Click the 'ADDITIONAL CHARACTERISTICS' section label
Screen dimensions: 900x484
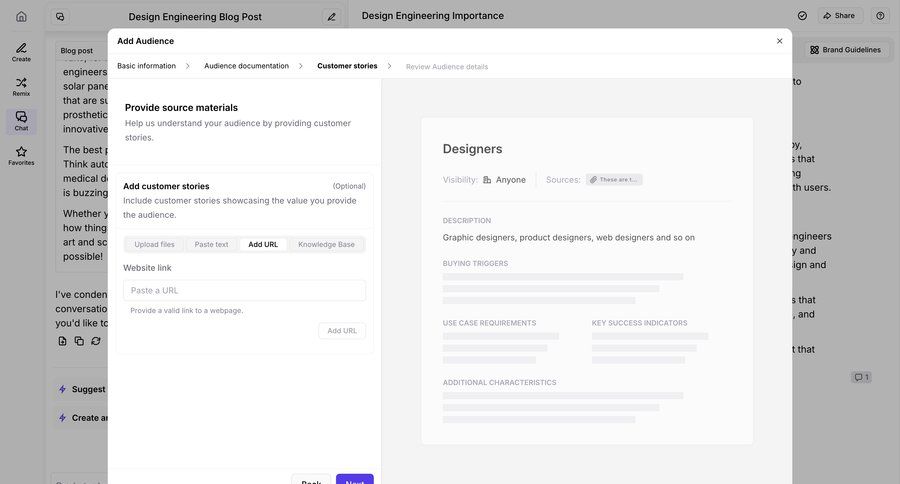pos(499,382)
